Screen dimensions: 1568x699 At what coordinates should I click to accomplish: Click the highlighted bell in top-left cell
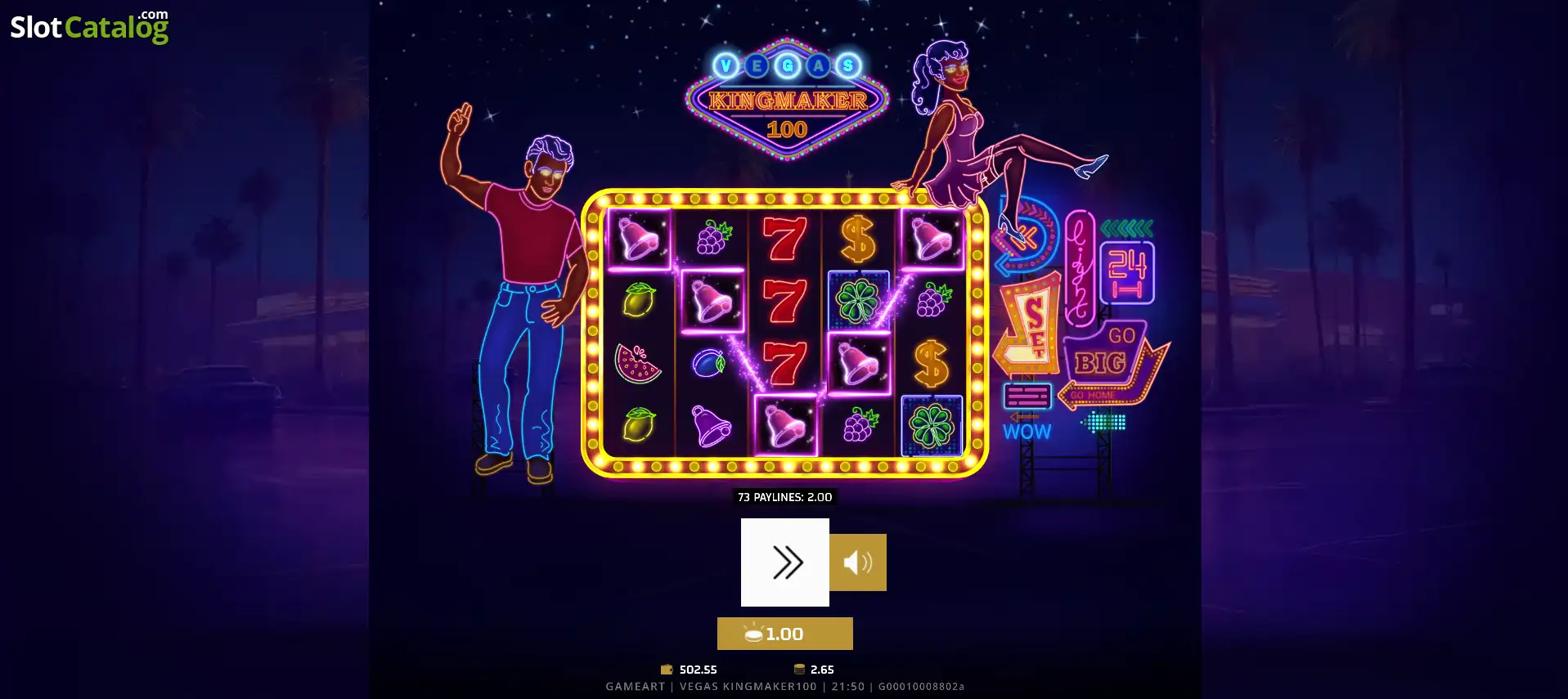coord(639,239)
